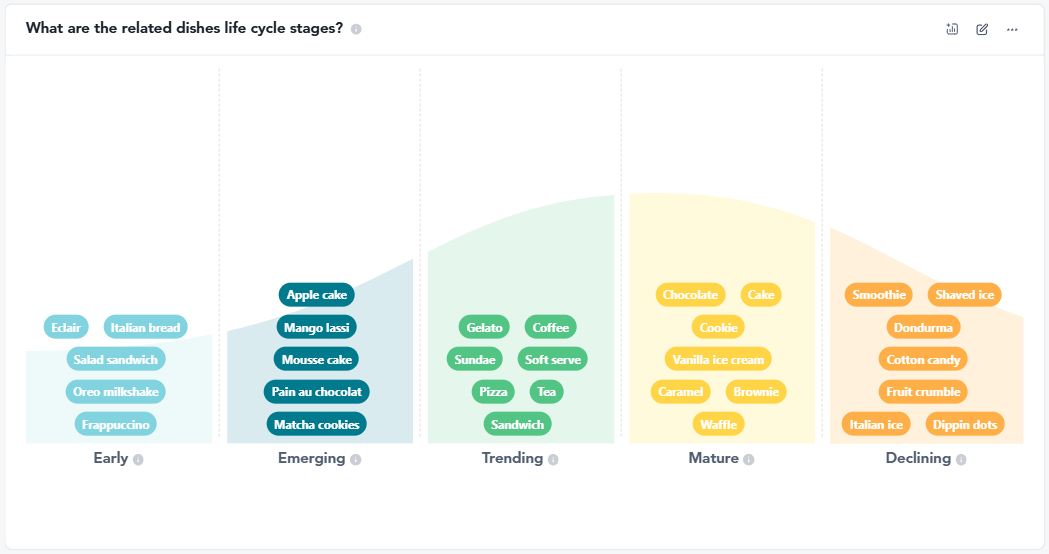The height and width of the screenshot is (554, 1049).
Task: Click the edit widget pencil icon
Action: coord(982,29)
